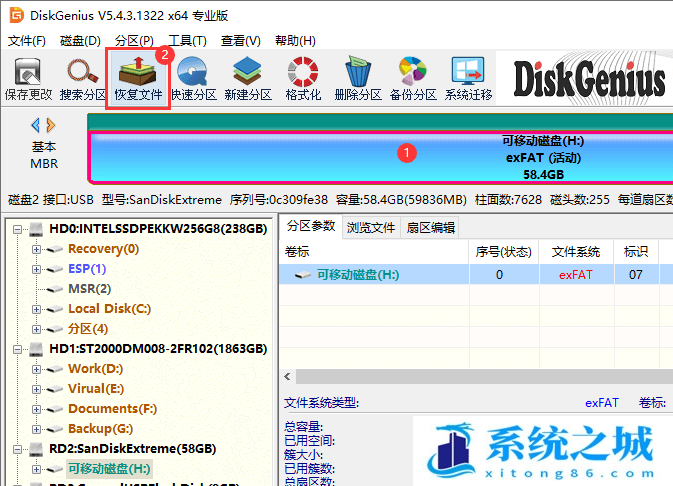Viewport: 673px width, 486px height.
Task: Select Virual(E:) in the disk tree
Action: tap(96, 389)
